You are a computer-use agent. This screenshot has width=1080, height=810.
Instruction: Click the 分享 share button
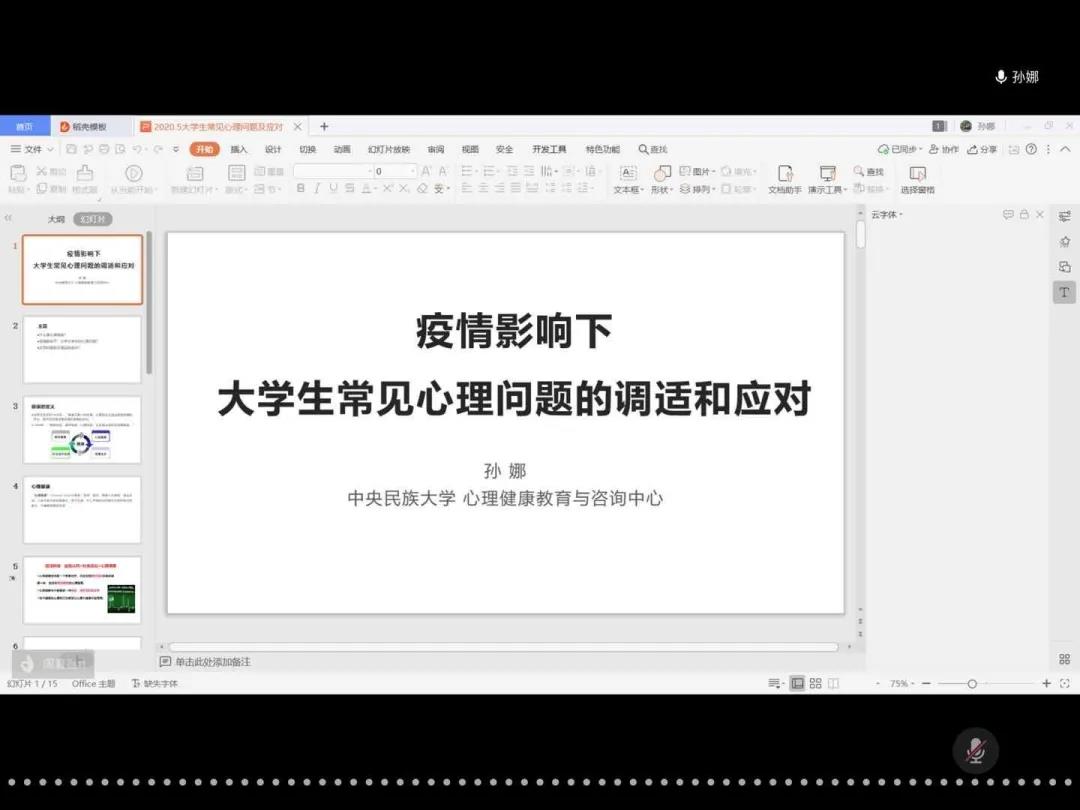tap(983, 149)
